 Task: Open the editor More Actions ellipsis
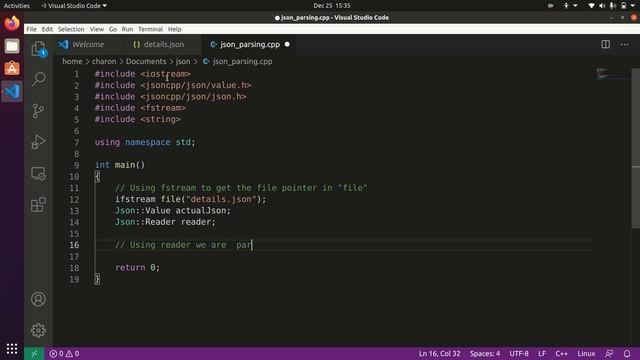click(624, 44)
